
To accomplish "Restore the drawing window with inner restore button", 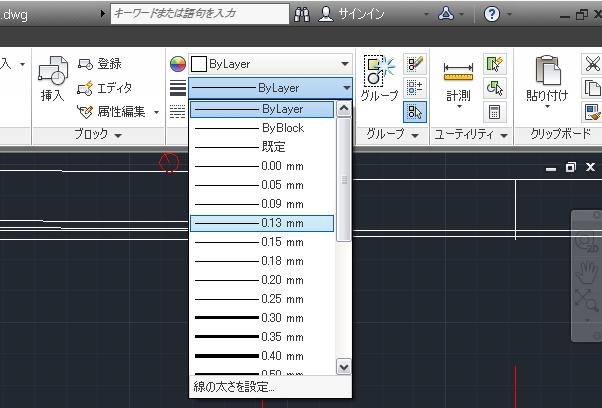I will pos(571,167).
